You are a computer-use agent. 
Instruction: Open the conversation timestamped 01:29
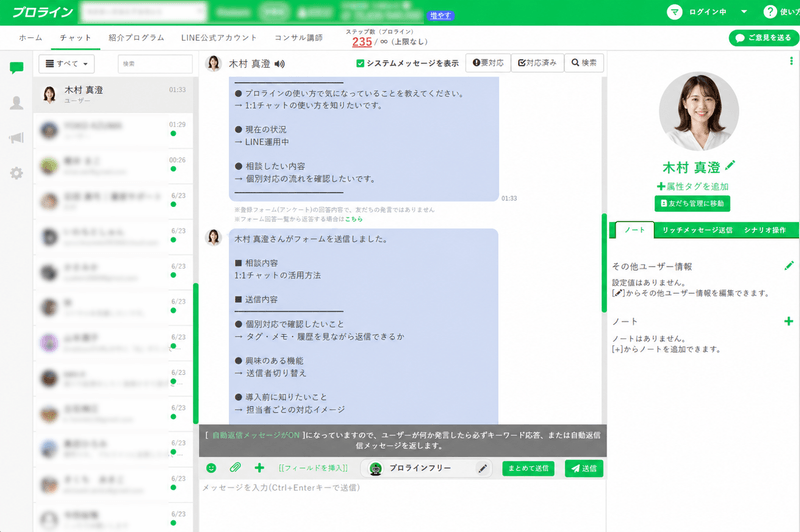[x=113, y=130]
